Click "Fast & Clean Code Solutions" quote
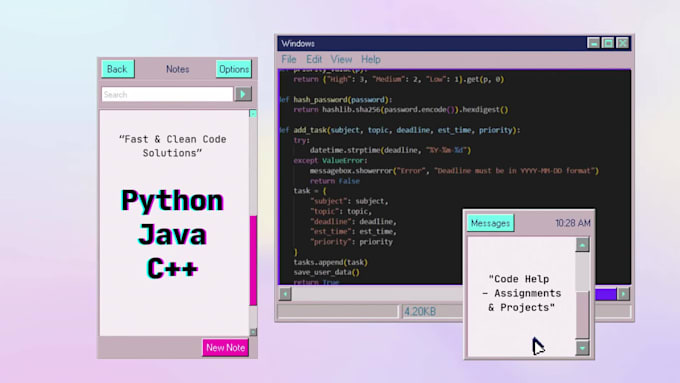 (172, 146)
